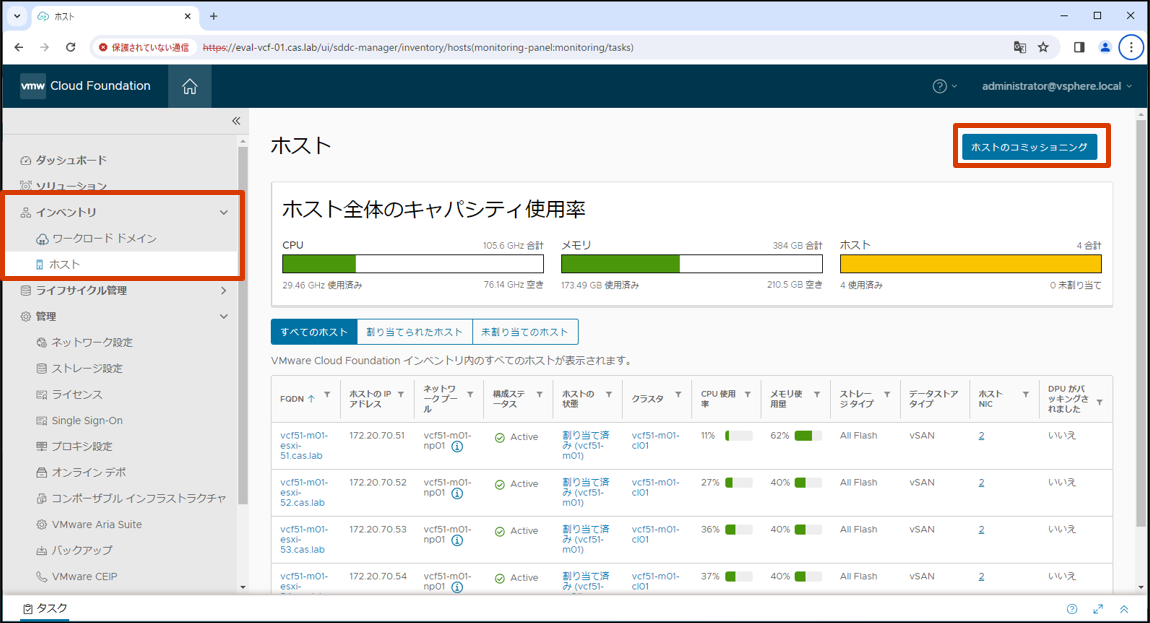Open ダッシュボード in sidebar
Screen dimensions: 1150x623
point(71,160)
